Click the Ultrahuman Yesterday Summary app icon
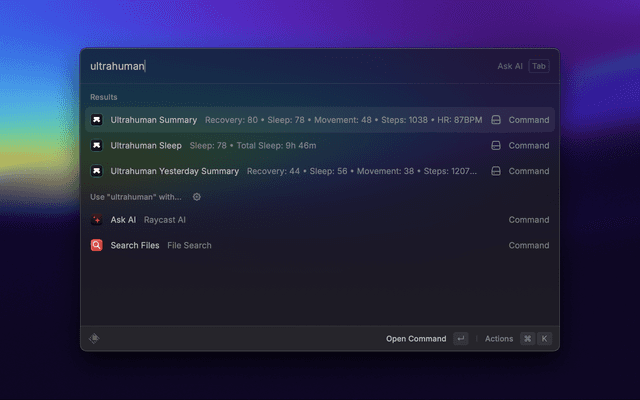Image resolution: width=640 pixels, height=400 pixels. click(96, 171)
